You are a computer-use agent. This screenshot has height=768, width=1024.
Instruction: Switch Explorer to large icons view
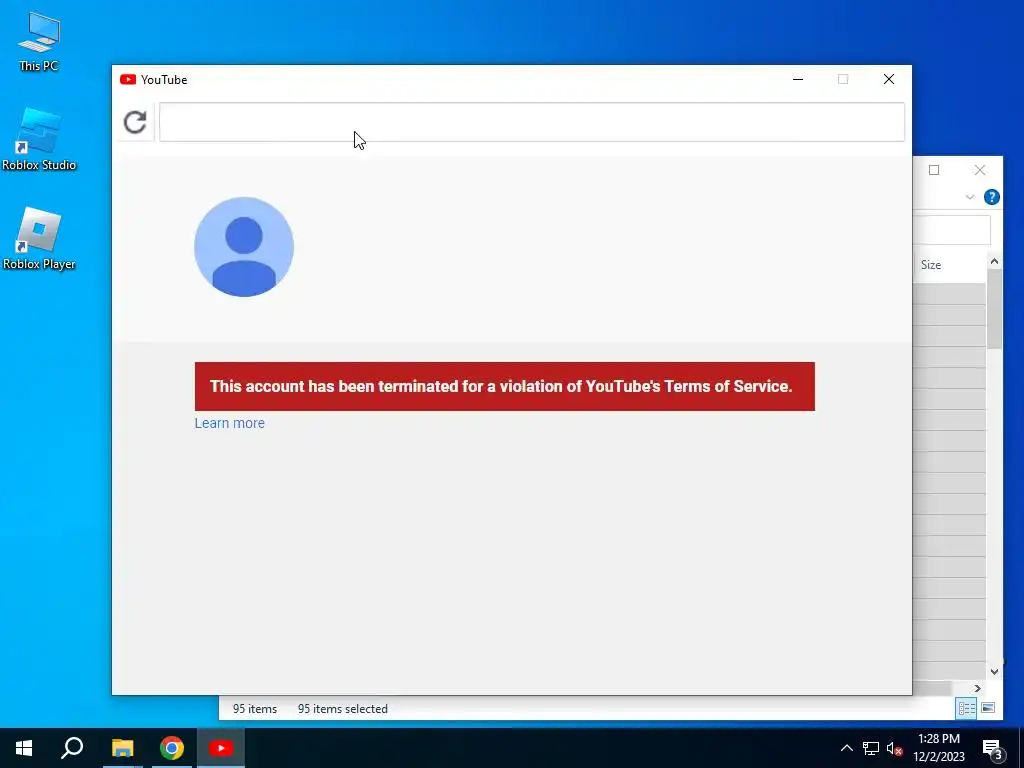pyautogui.click(x=988, y=708)
